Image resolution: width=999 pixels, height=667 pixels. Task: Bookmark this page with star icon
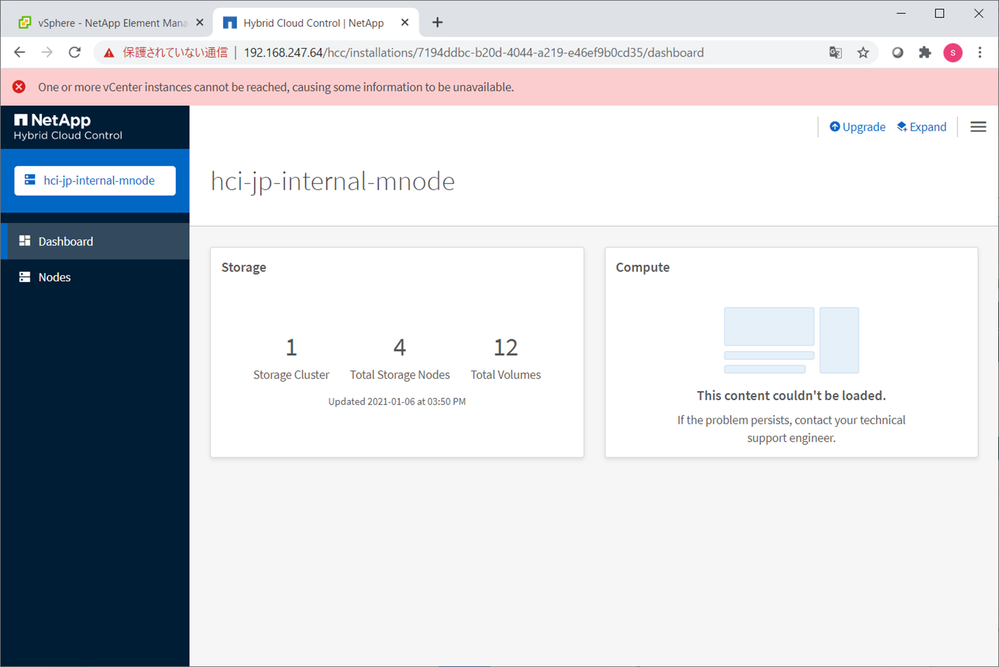(x=863, y=53)
